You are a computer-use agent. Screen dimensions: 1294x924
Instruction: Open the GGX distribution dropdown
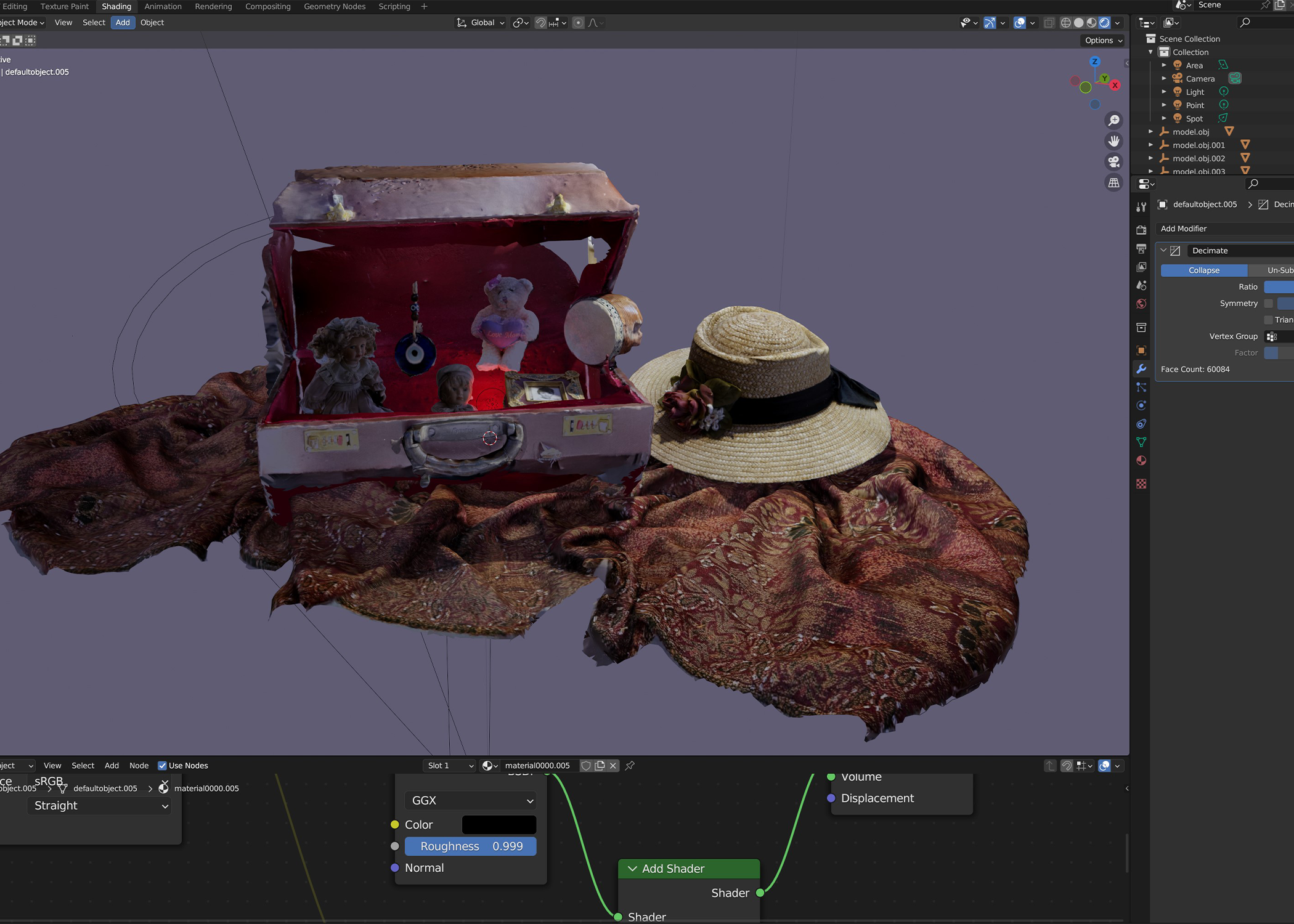[470, 800]
